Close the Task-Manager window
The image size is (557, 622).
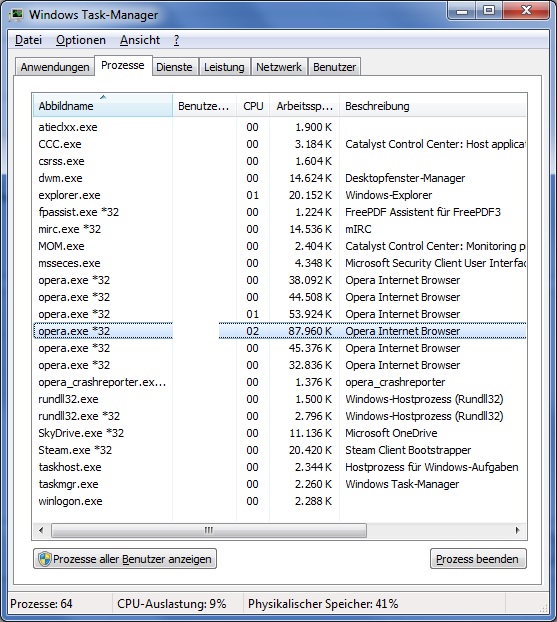[526, 11]
